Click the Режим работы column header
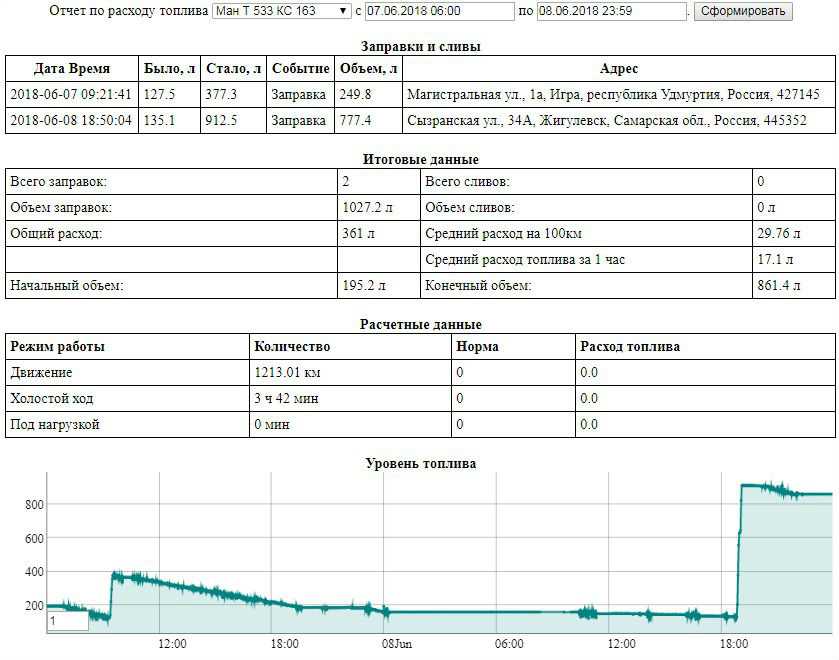The height and width of the screenshot is (660, 839). click(57, 347)
